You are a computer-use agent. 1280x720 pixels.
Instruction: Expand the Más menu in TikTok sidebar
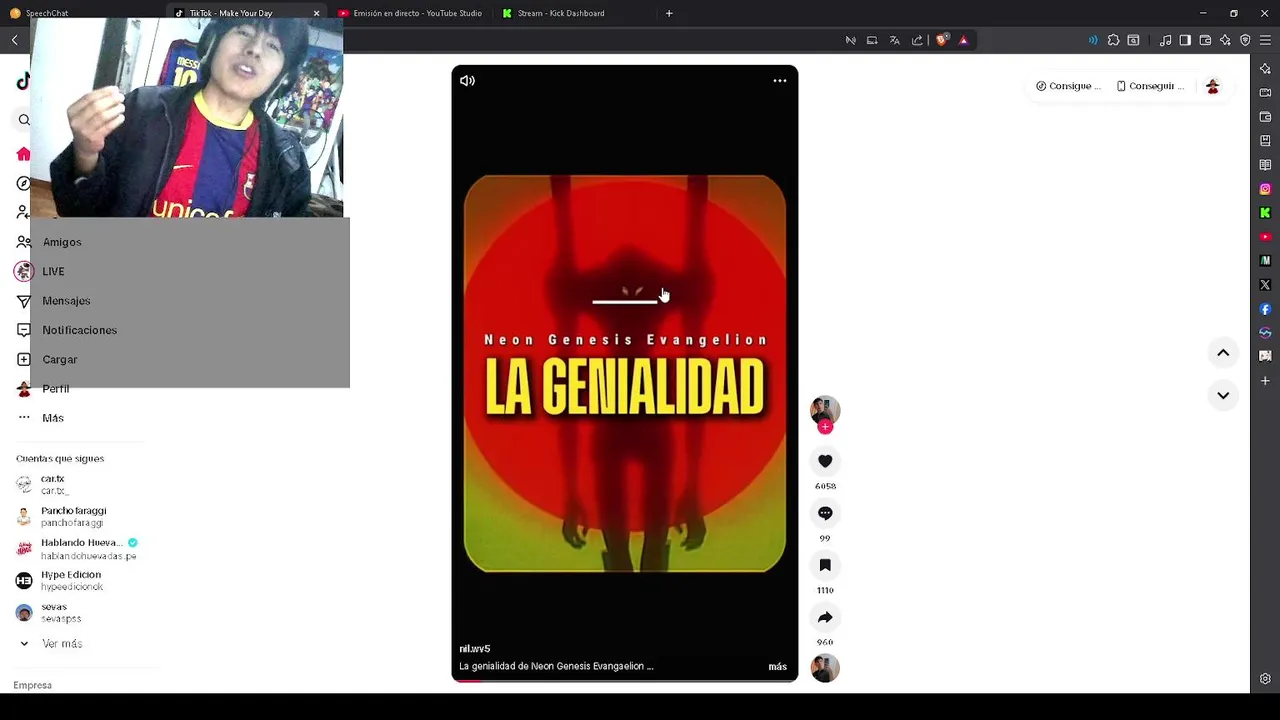(x=52, y=418)
